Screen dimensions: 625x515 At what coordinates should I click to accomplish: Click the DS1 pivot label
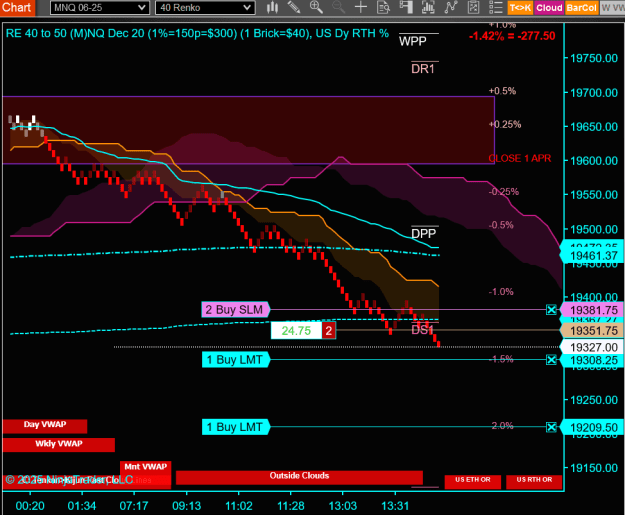(x=422, y=330)
